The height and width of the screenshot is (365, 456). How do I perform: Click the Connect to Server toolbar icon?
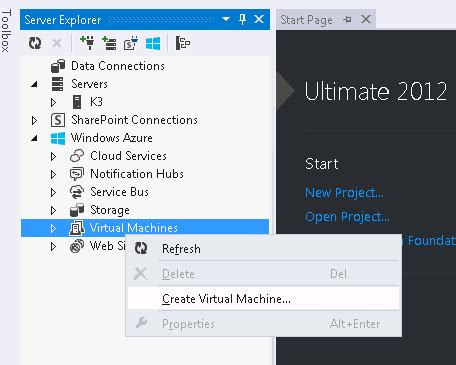(x=109, y=43)
